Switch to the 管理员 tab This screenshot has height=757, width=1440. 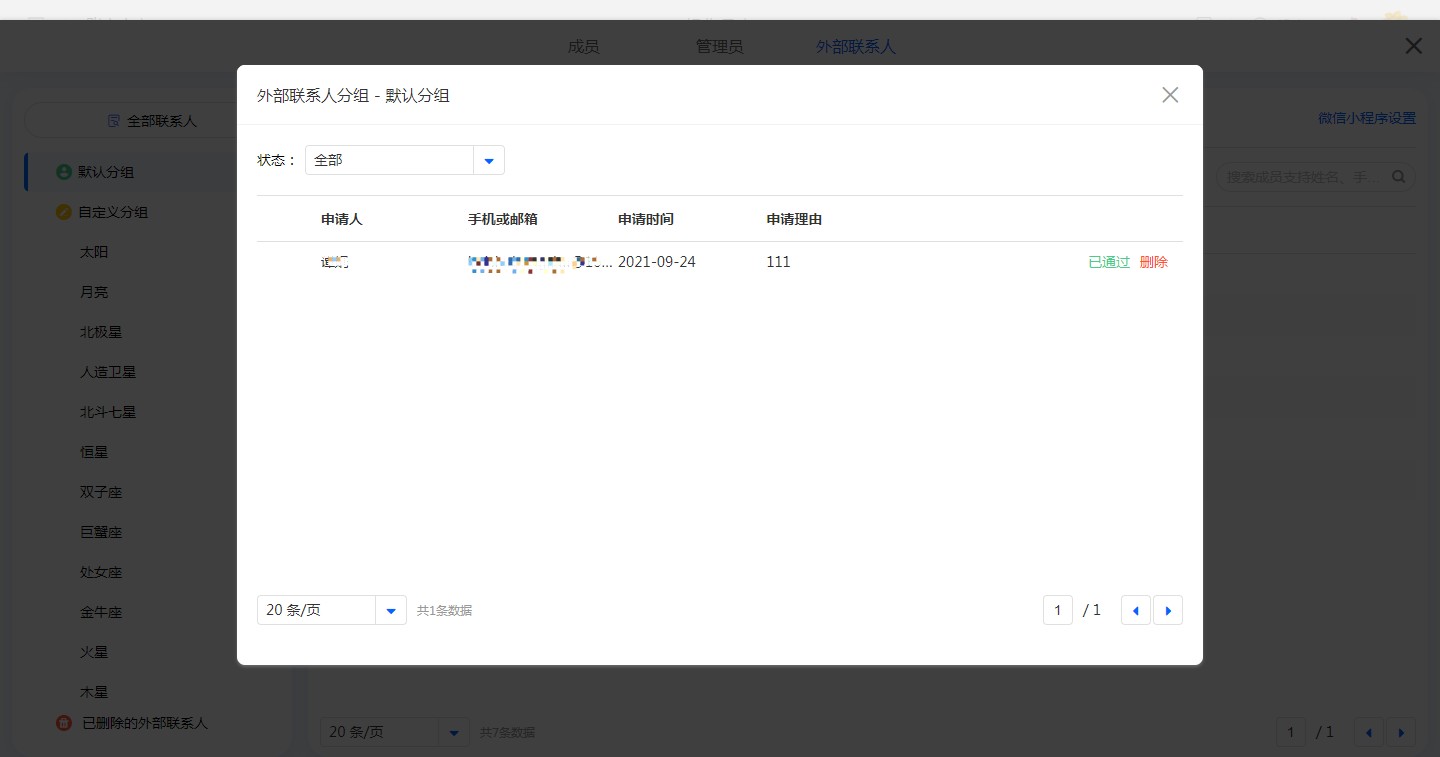click(719, 47)
